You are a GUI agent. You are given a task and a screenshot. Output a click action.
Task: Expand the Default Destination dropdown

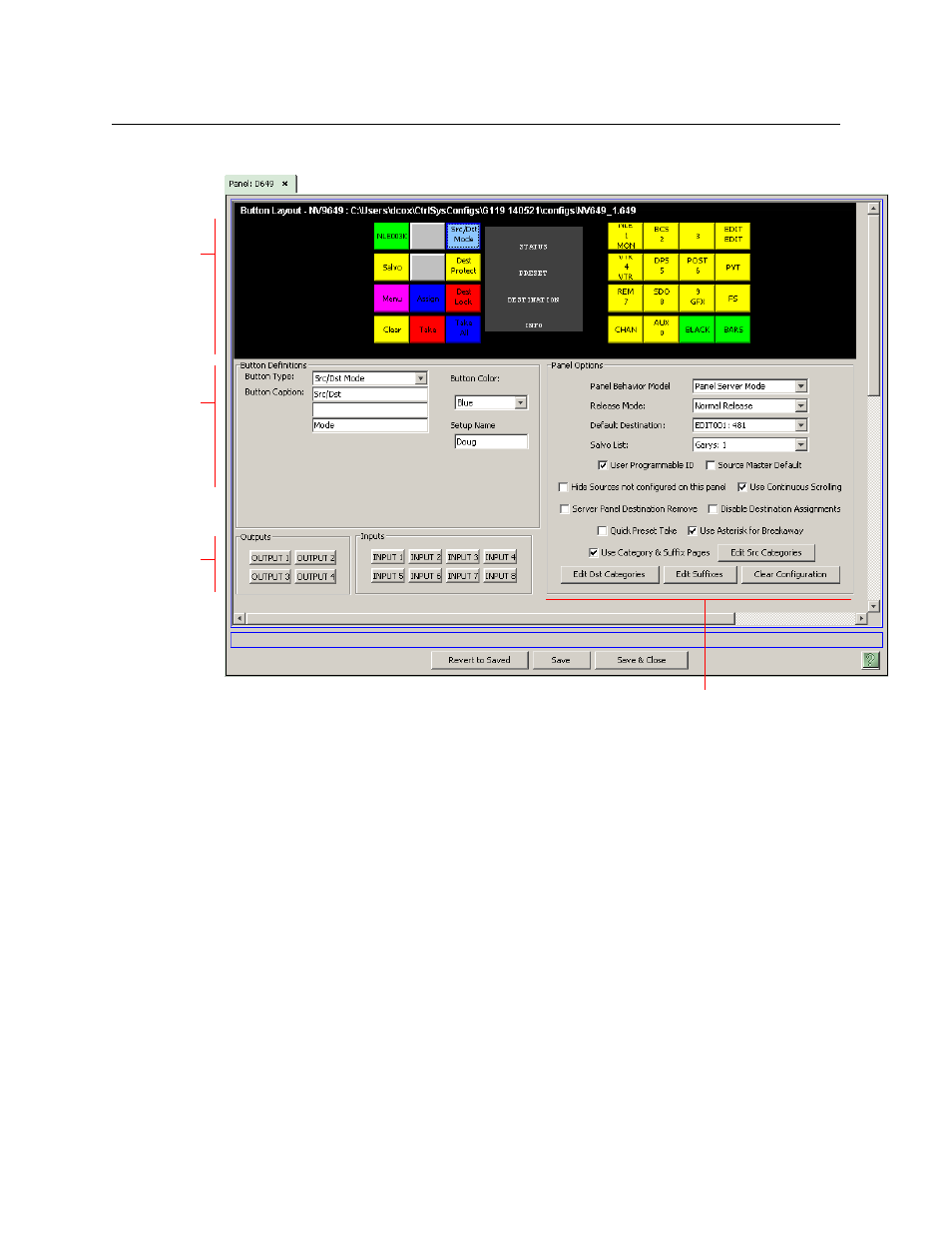pos(800,425)
